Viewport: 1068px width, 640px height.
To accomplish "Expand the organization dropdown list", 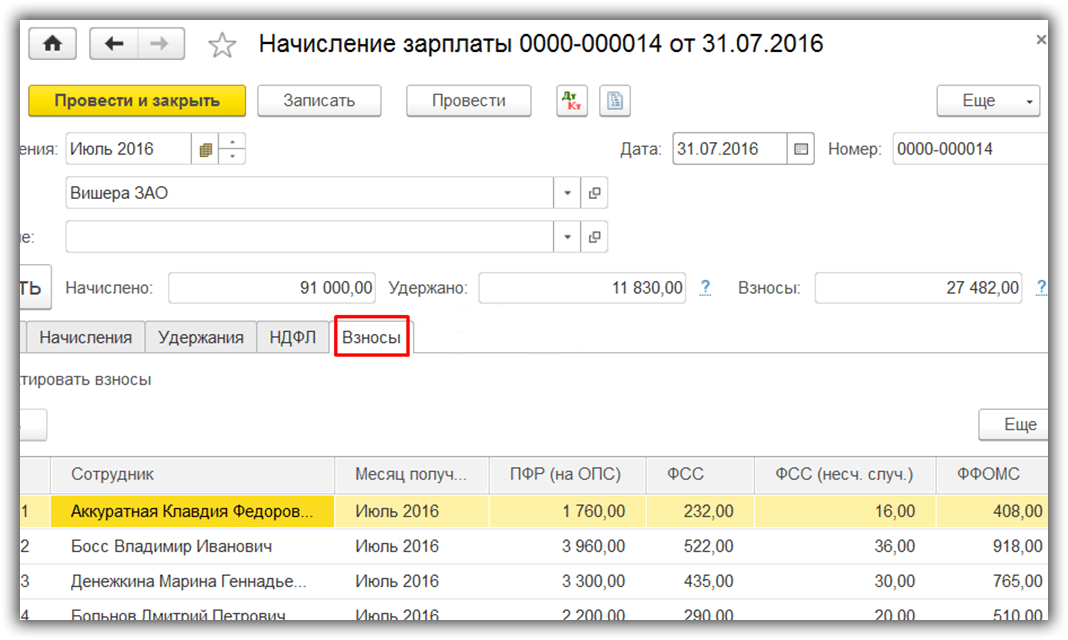I will (x=567, y=193).
